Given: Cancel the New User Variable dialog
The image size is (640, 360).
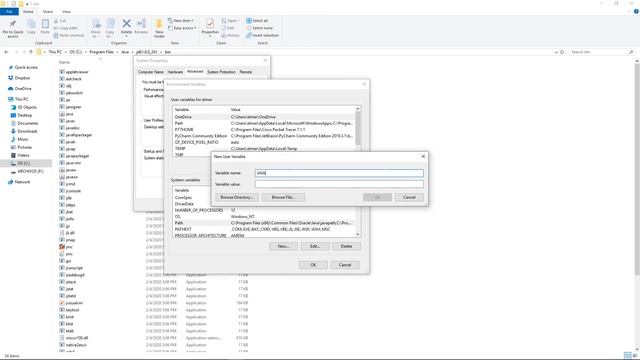Looking at the screenshot, I should (x=409, y=197).
